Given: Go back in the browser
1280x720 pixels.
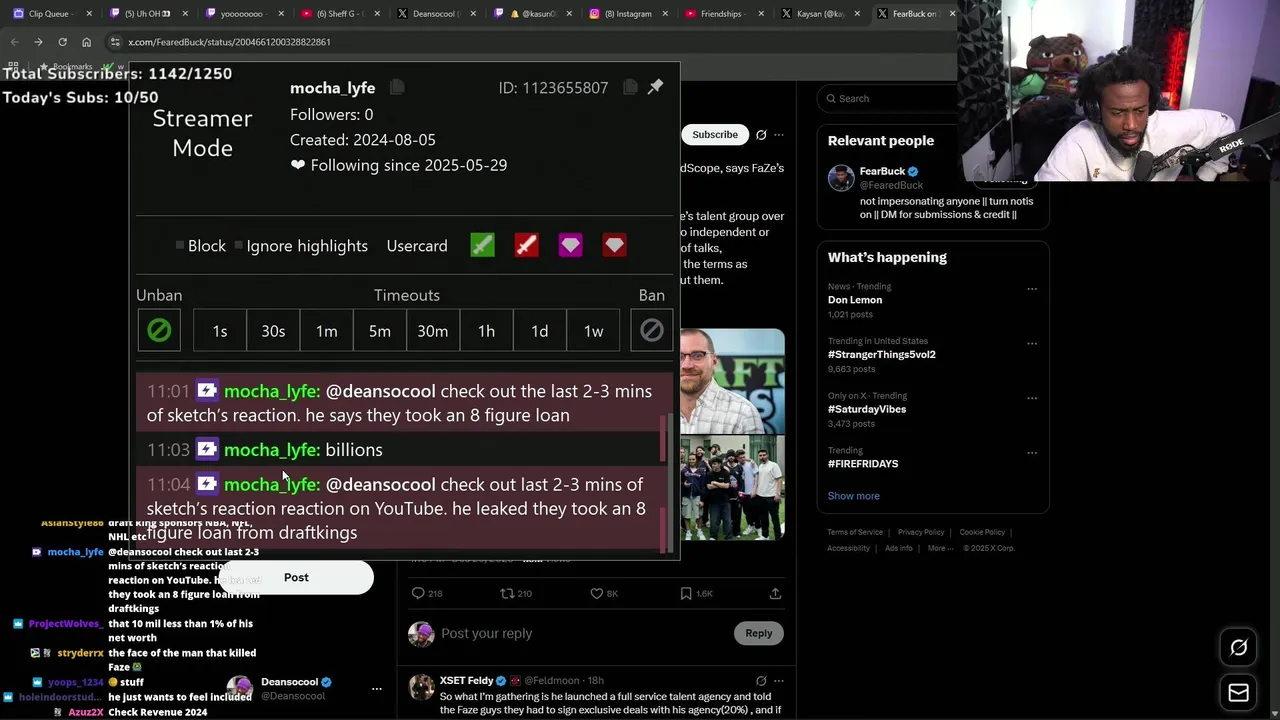Looking at the screenshot, I should (x=14, y=42).
